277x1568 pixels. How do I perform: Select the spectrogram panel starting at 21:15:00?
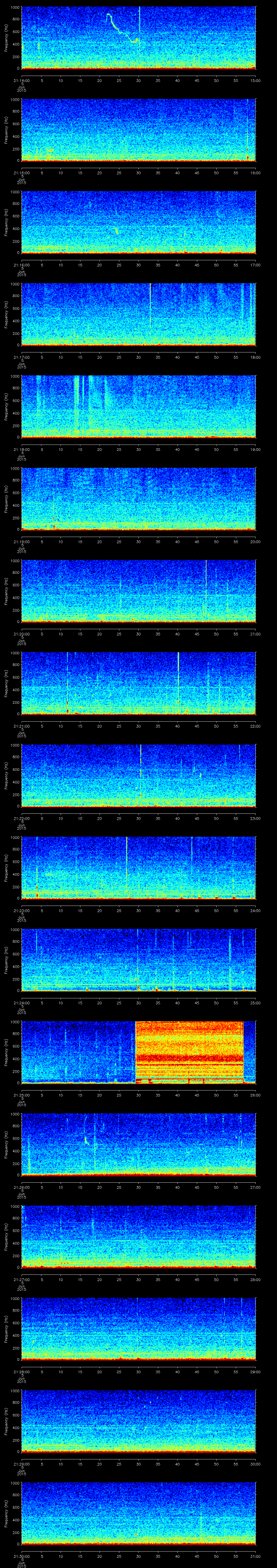click(x=139, y=130)
